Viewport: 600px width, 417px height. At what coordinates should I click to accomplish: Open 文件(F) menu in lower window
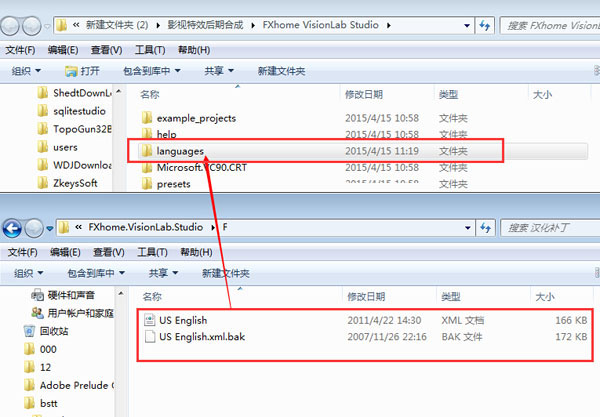tap(23, 252)
